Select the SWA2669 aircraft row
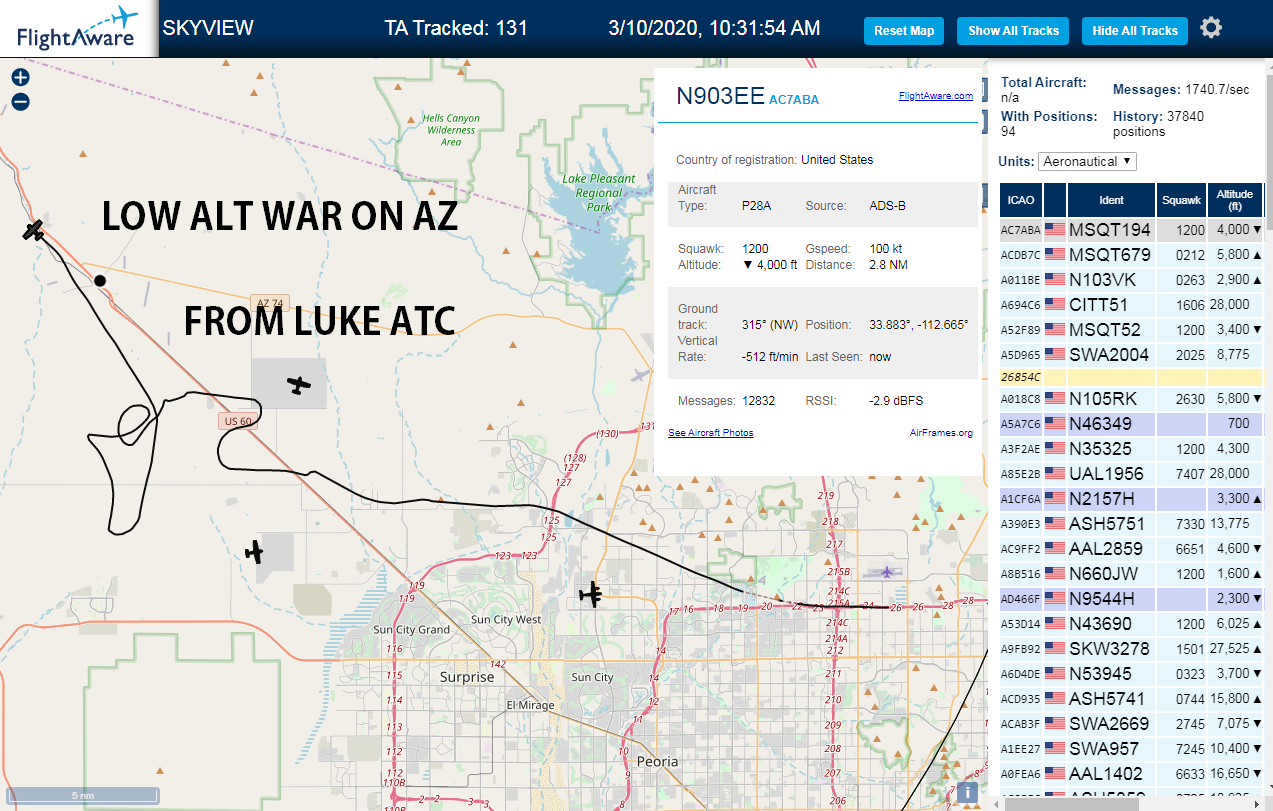The height and width of the screenshot is (811, 1273). point(1131,723)
